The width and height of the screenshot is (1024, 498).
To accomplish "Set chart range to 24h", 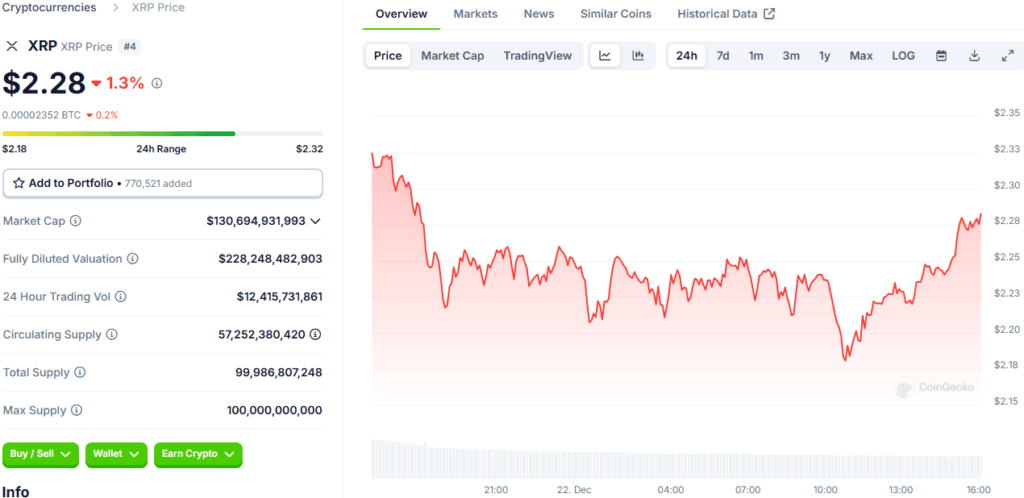I will point(686,56).
